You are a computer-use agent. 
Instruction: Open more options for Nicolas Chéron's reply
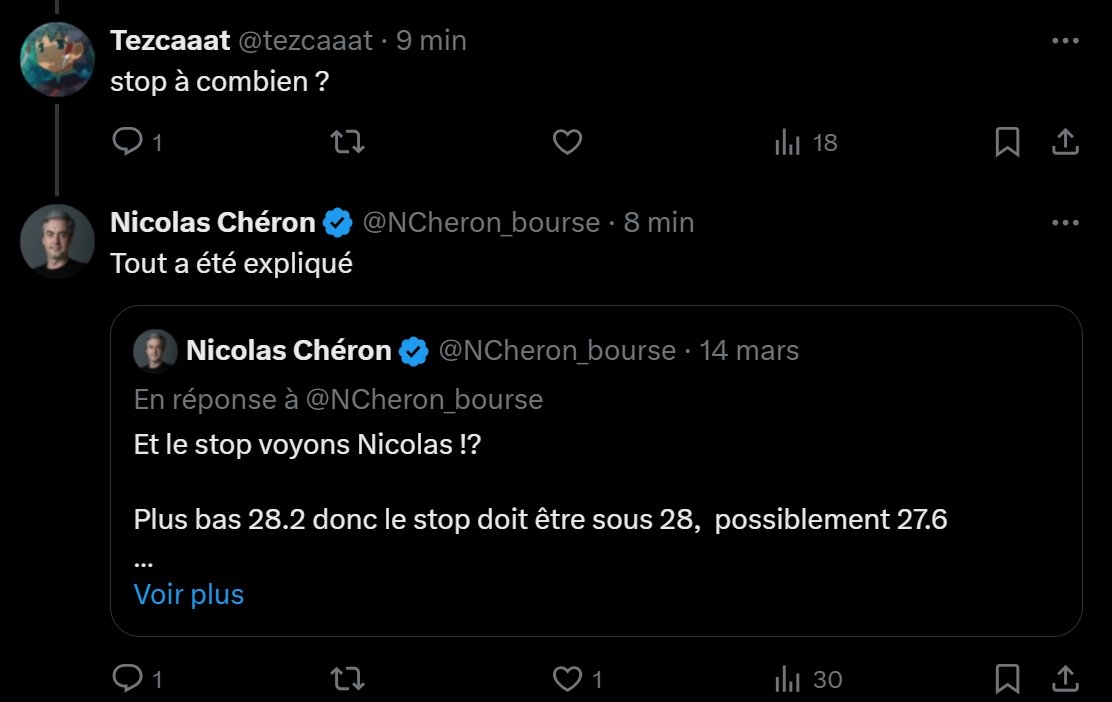(1066, 223)
